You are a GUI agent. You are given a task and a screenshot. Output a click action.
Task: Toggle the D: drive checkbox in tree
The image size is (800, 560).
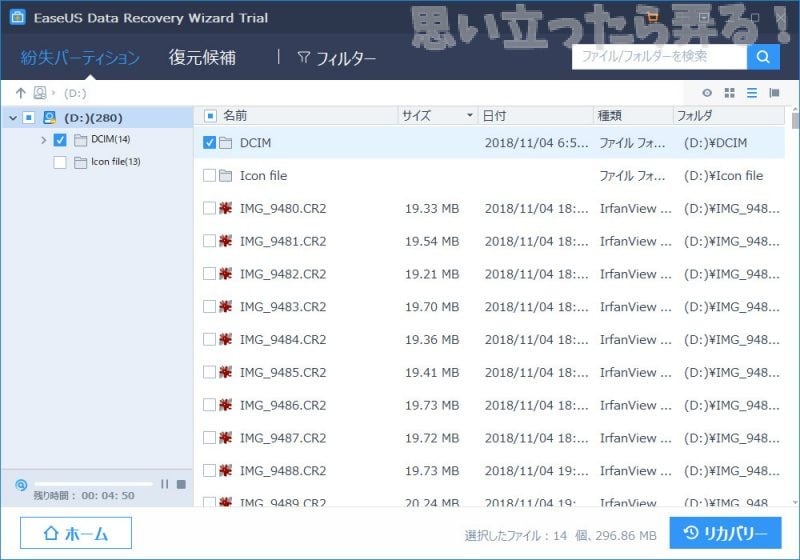(29, 118)
